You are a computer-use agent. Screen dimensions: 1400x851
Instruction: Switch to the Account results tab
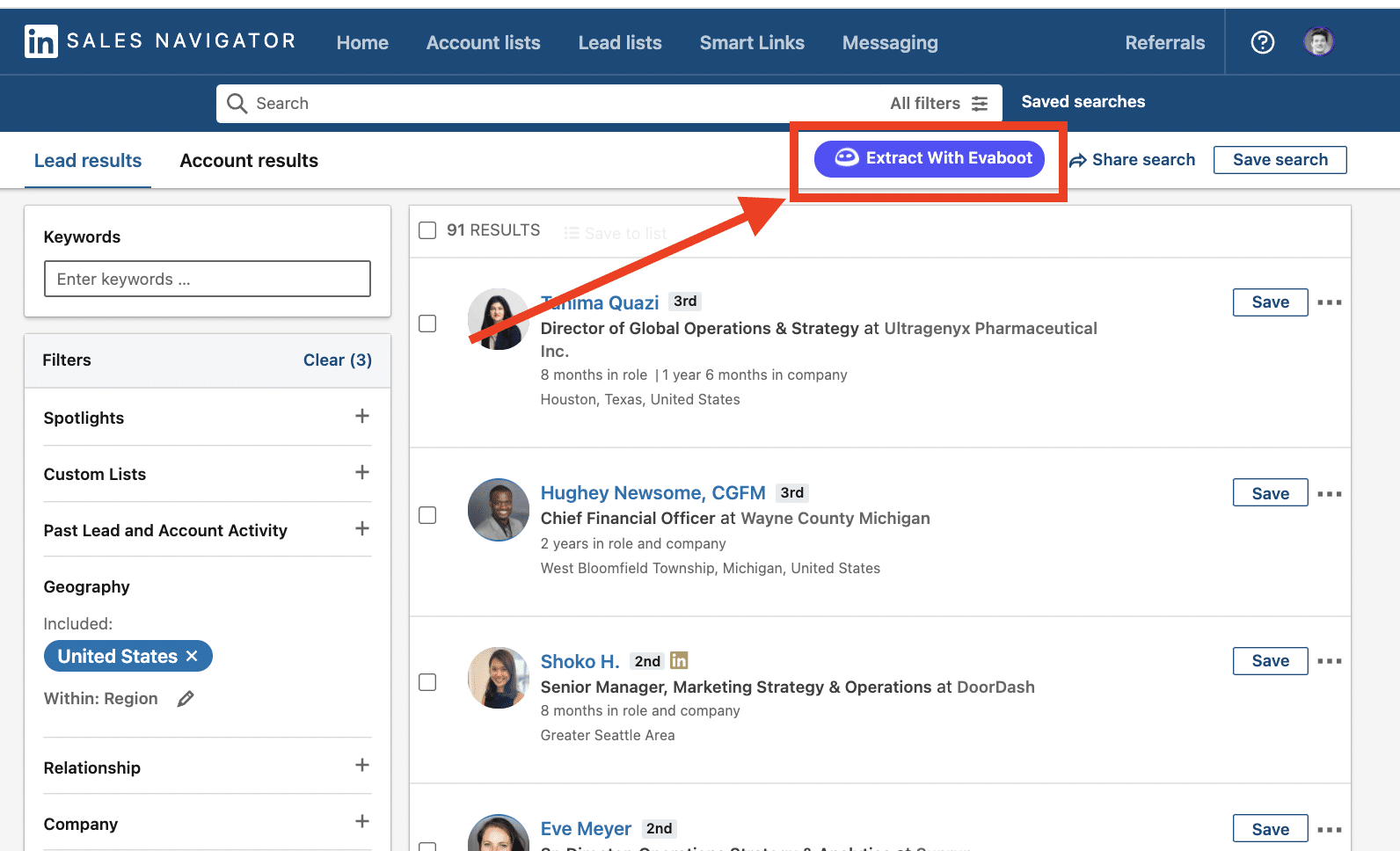[x=249, y=161]
